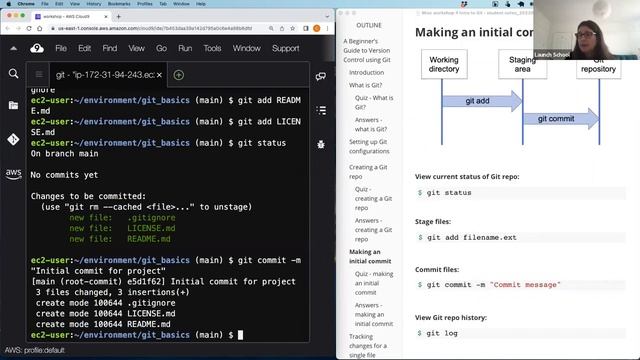This screenshot has width=640, height=360.
Task: Click the terminal prompt cursor line
Action: 137,335
